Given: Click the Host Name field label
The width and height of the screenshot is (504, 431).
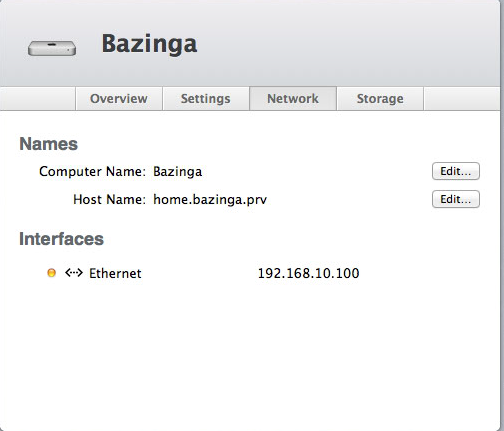Looking at the screenshot, I should coord(109,200).
